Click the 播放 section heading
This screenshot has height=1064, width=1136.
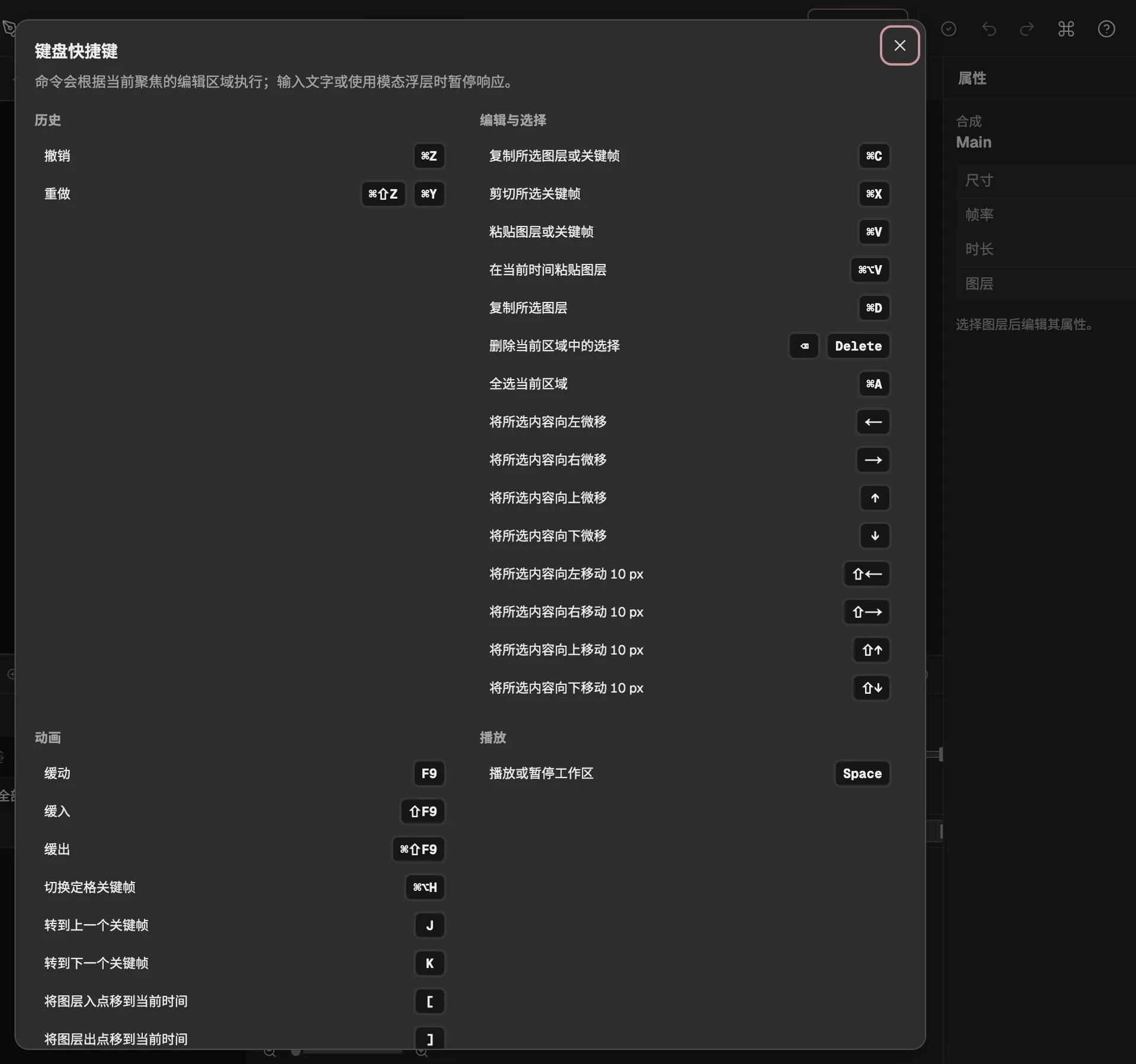tap(493, 737)
